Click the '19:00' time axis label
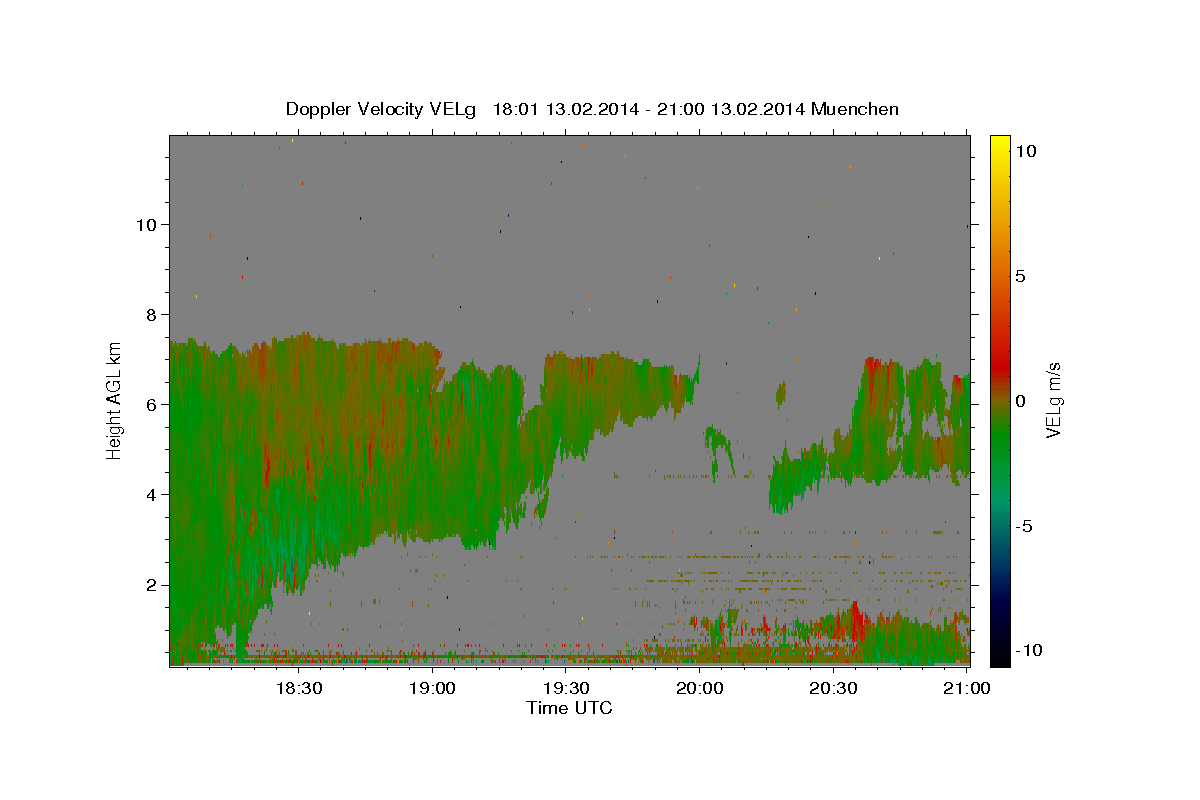1200x800 pixels. pyautogui.click(x=432, y=688)
